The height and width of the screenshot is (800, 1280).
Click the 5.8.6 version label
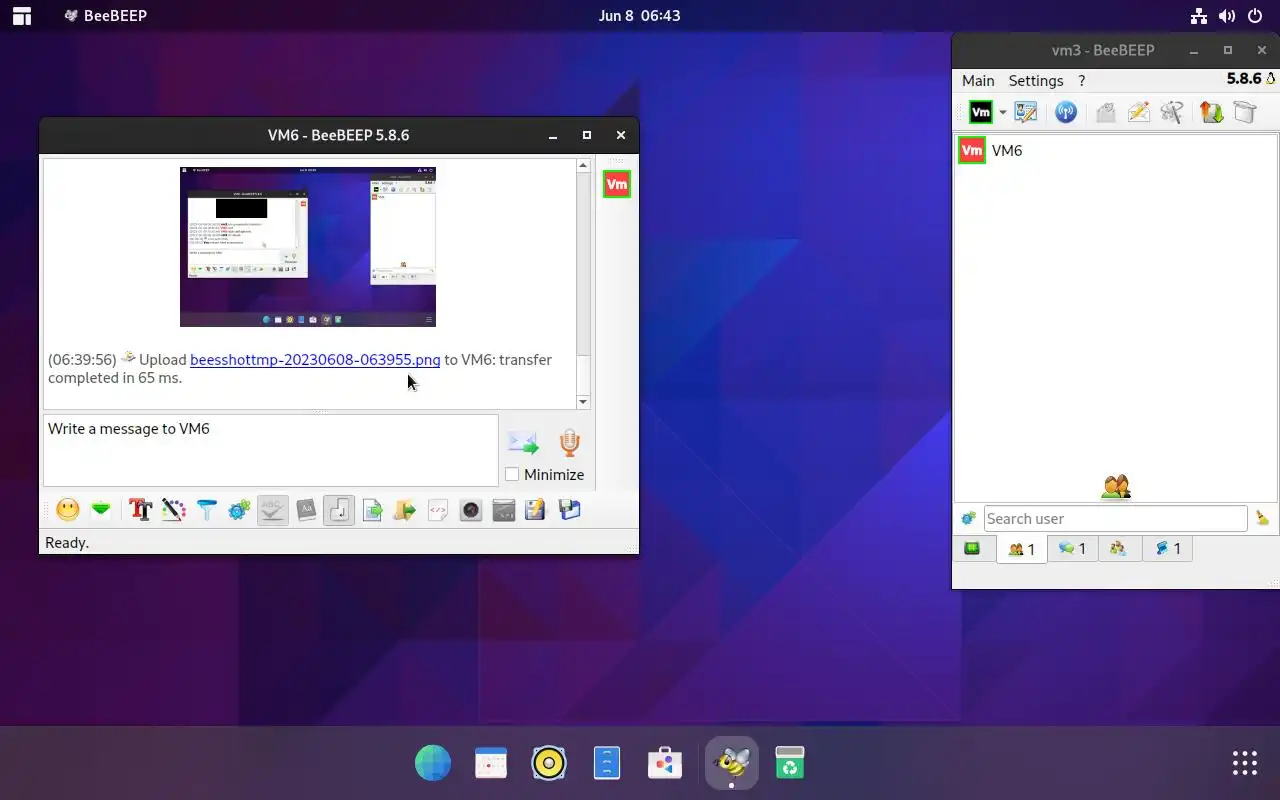pos(1244,79)
